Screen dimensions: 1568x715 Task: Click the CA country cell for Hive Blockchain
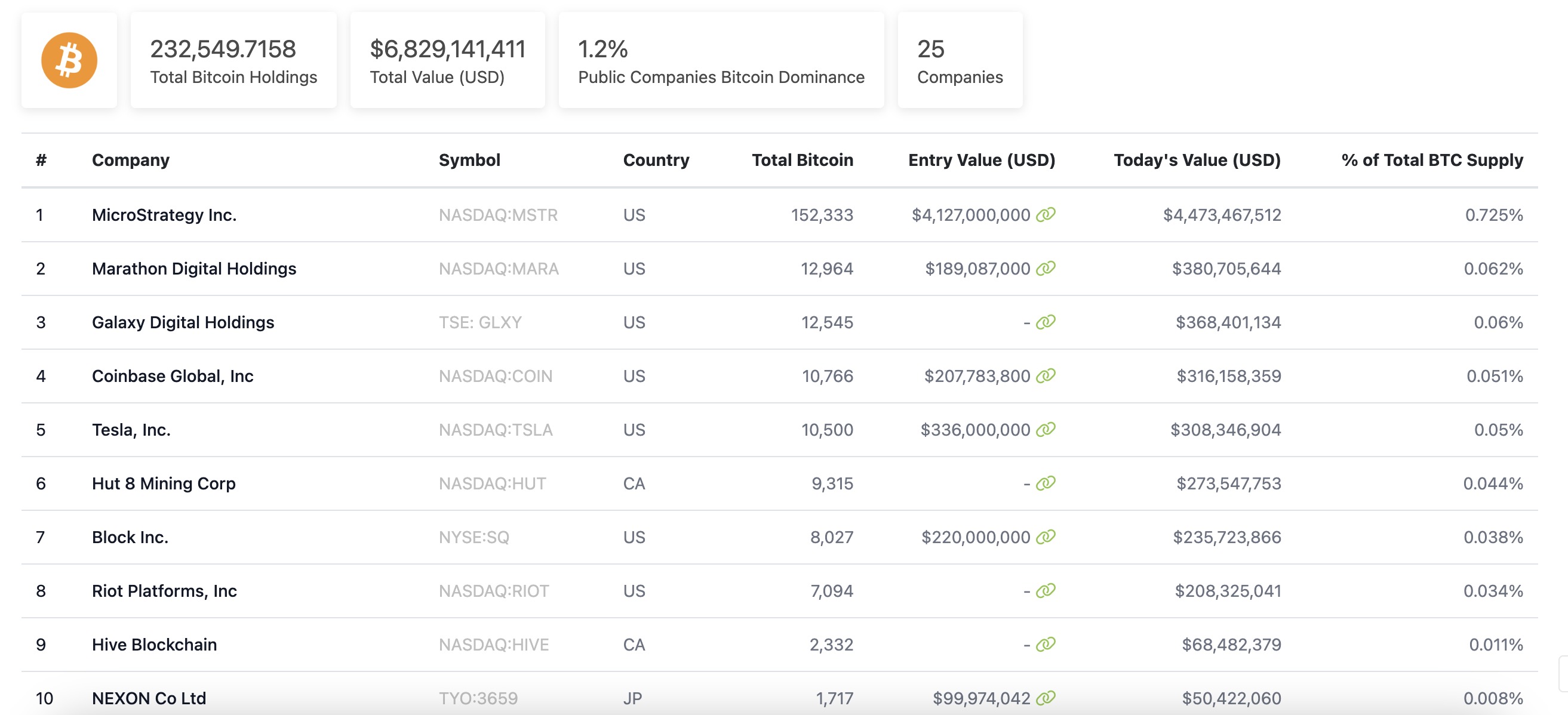[x=634, y=645]
